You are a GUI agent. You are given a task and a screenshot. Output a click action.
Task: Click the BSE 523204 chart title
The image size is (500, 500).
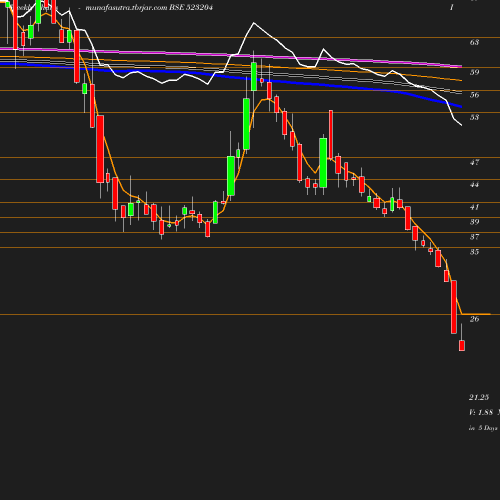coord(191,7)
